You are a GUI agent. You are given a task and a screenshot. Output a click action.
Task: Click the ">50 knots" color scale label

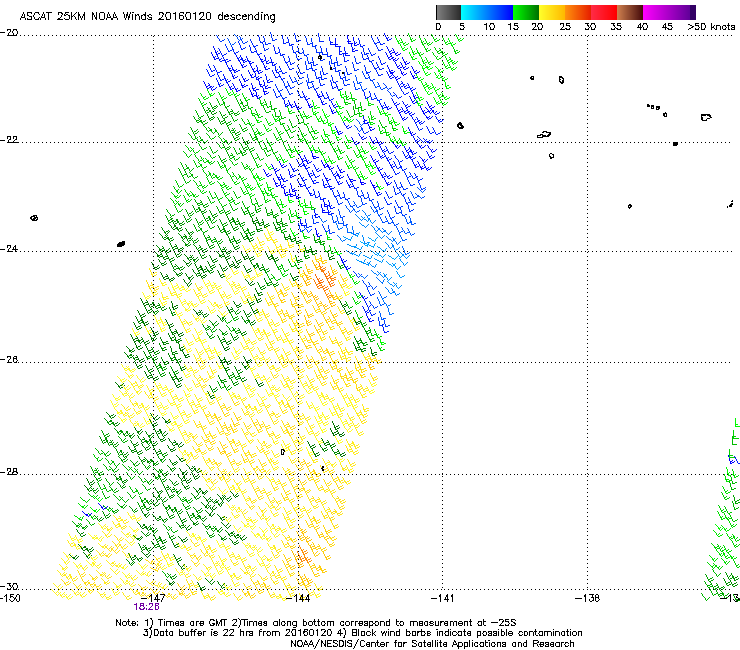tap(711, 27)
